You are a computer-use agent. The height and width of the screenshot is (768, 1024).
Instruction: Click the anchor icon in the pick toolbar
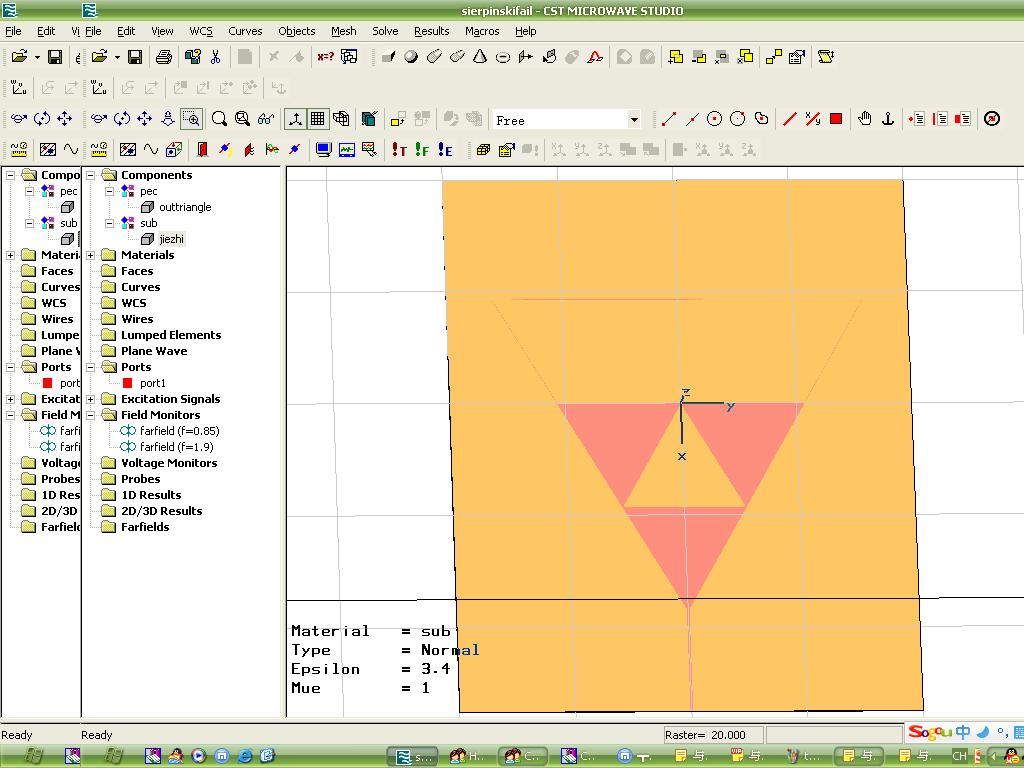pyautogui.click(x=888, y=119)
